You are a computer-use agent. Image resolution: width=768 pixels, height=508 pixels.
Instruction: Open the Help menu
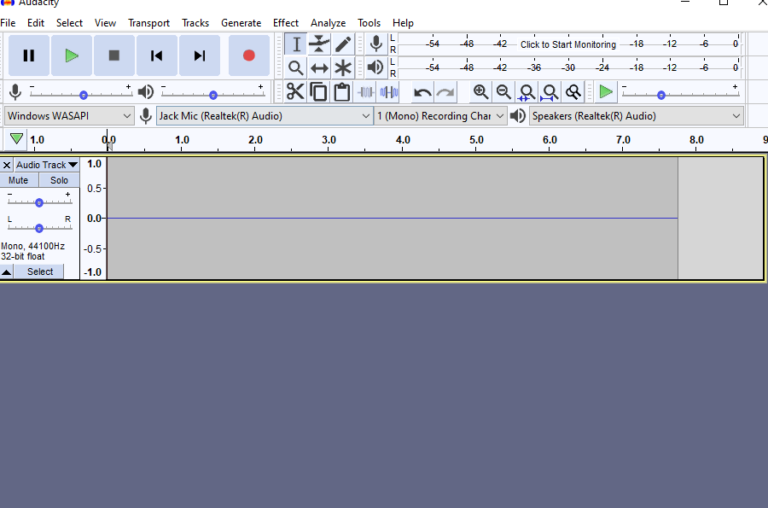pyautogui.click(x=403, y=23)
